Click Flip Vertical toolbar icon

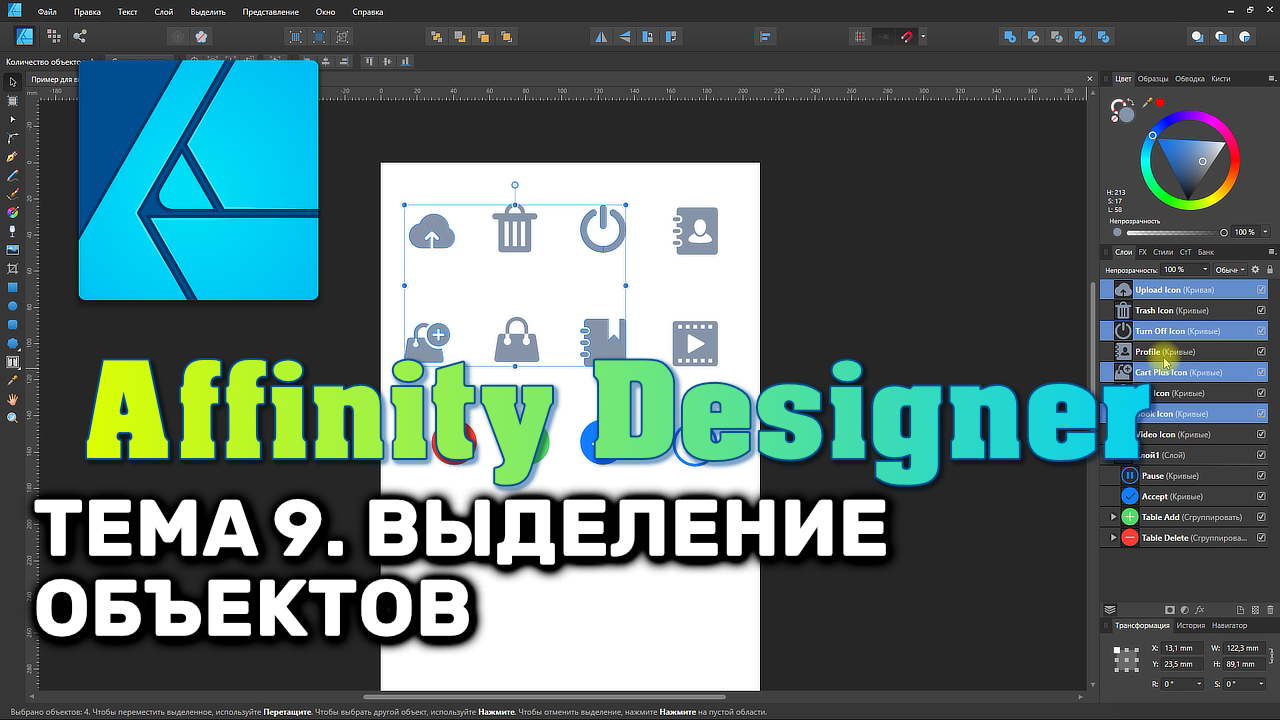[x=625, y=37]
